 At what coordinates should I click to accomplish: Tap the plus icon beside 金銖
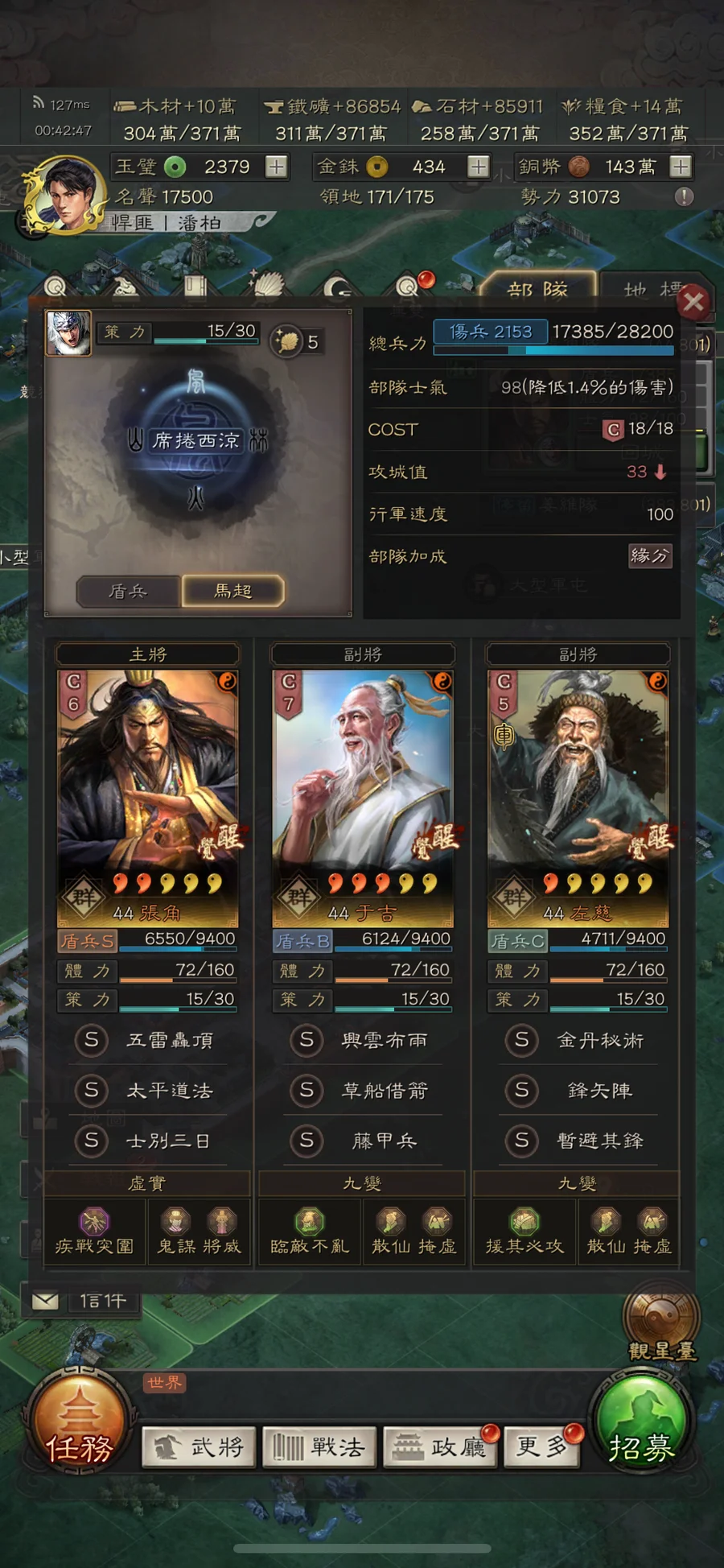pyautogui.click(x=479, y=167)
